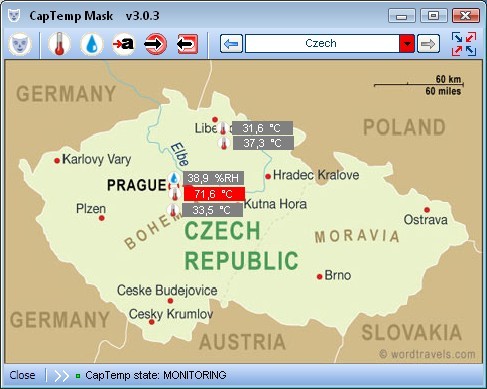Toggle fullscreen with the four-arrows icon

(464, 44)
